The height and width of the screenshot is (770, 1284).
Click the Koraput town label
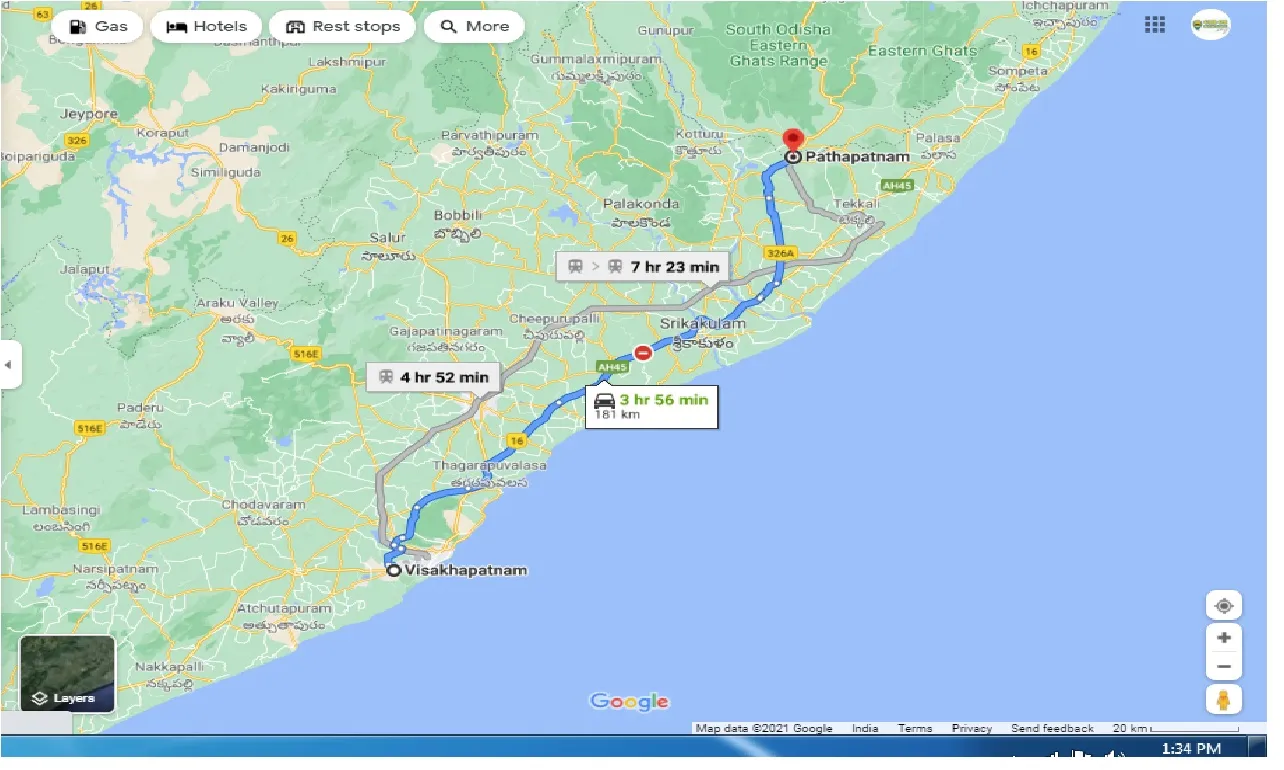coord(163,132)
